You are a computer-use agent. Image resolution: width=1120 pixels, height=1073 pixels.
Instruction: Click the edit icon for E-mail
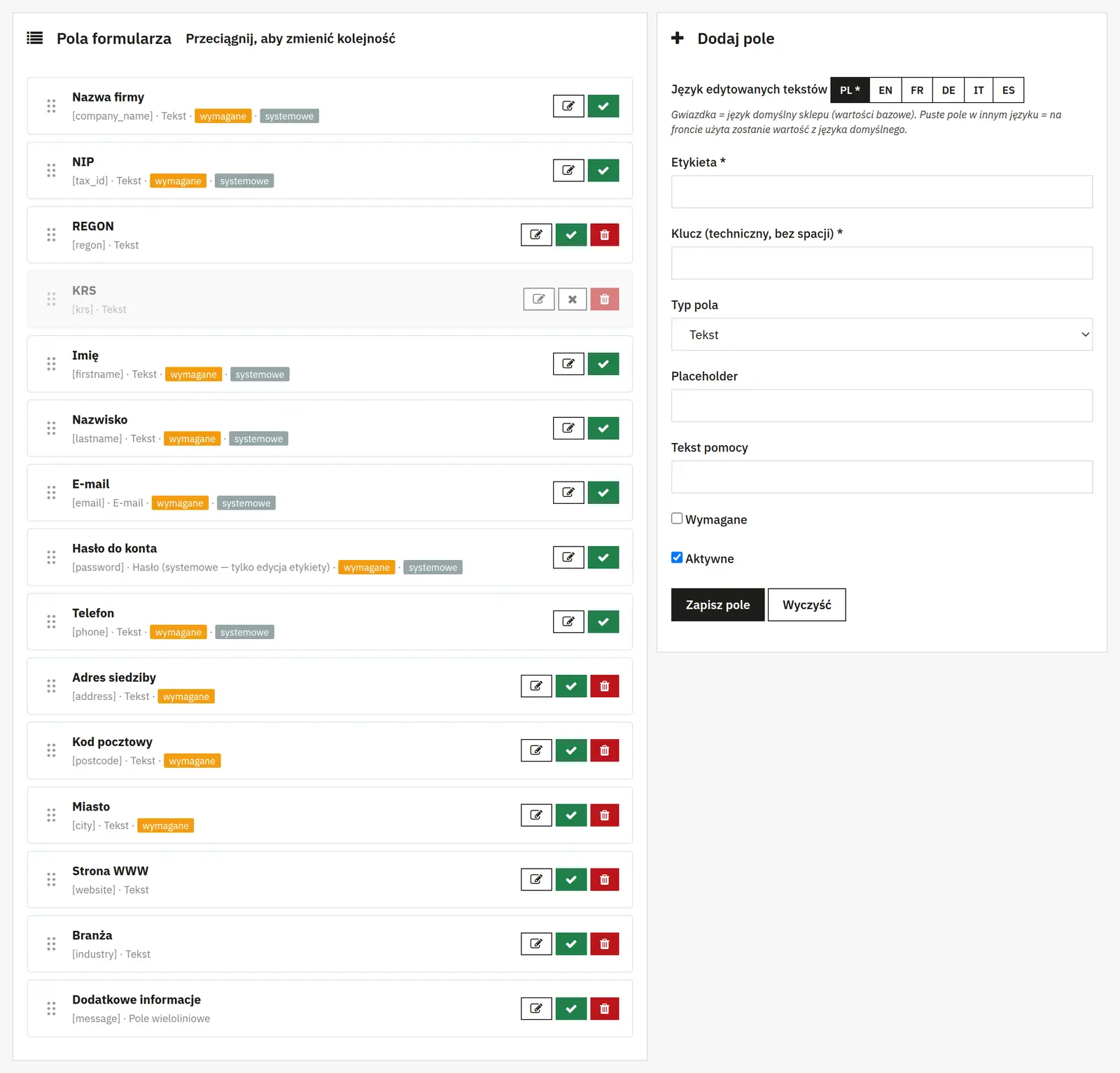(568, 493)
